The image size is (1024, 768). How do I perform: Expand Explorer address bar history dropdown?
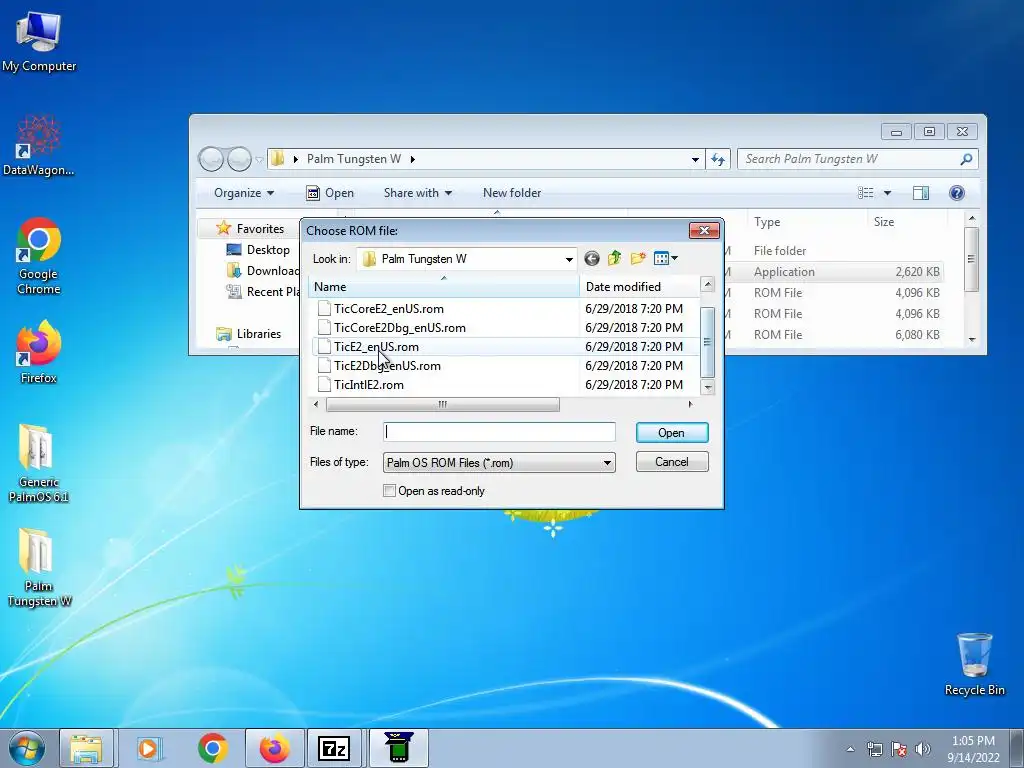point(695,159)
